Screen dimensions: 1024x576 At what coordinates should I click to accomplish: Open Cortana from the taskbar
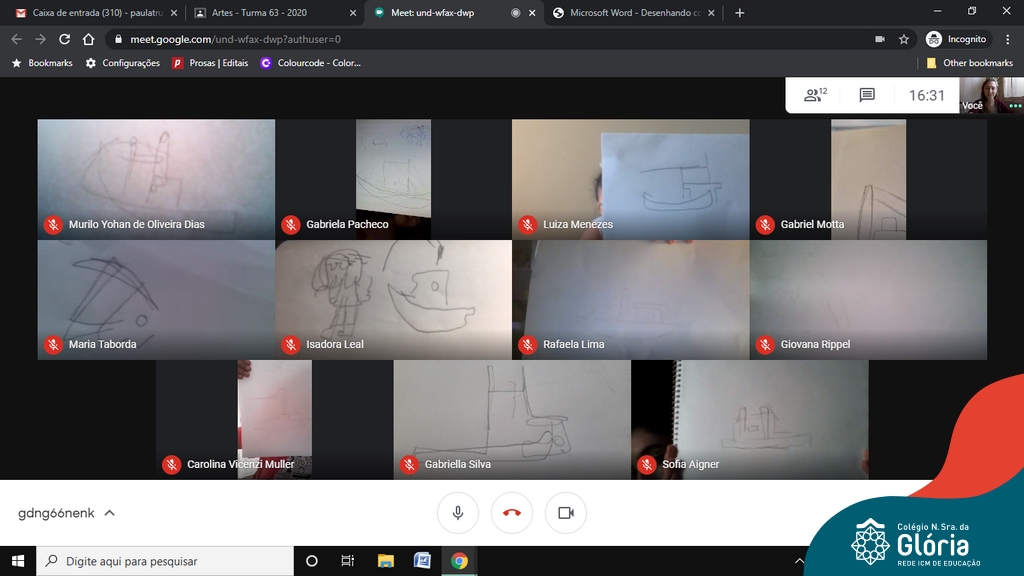312,561
